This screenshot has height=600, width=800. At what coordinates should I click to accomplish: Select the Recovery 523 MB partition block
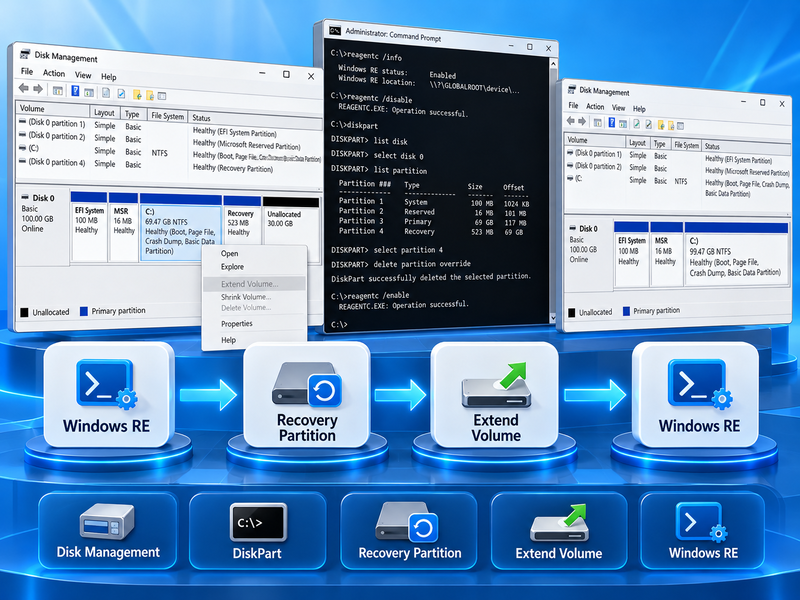pyautogui.click(x=242, y=228)
